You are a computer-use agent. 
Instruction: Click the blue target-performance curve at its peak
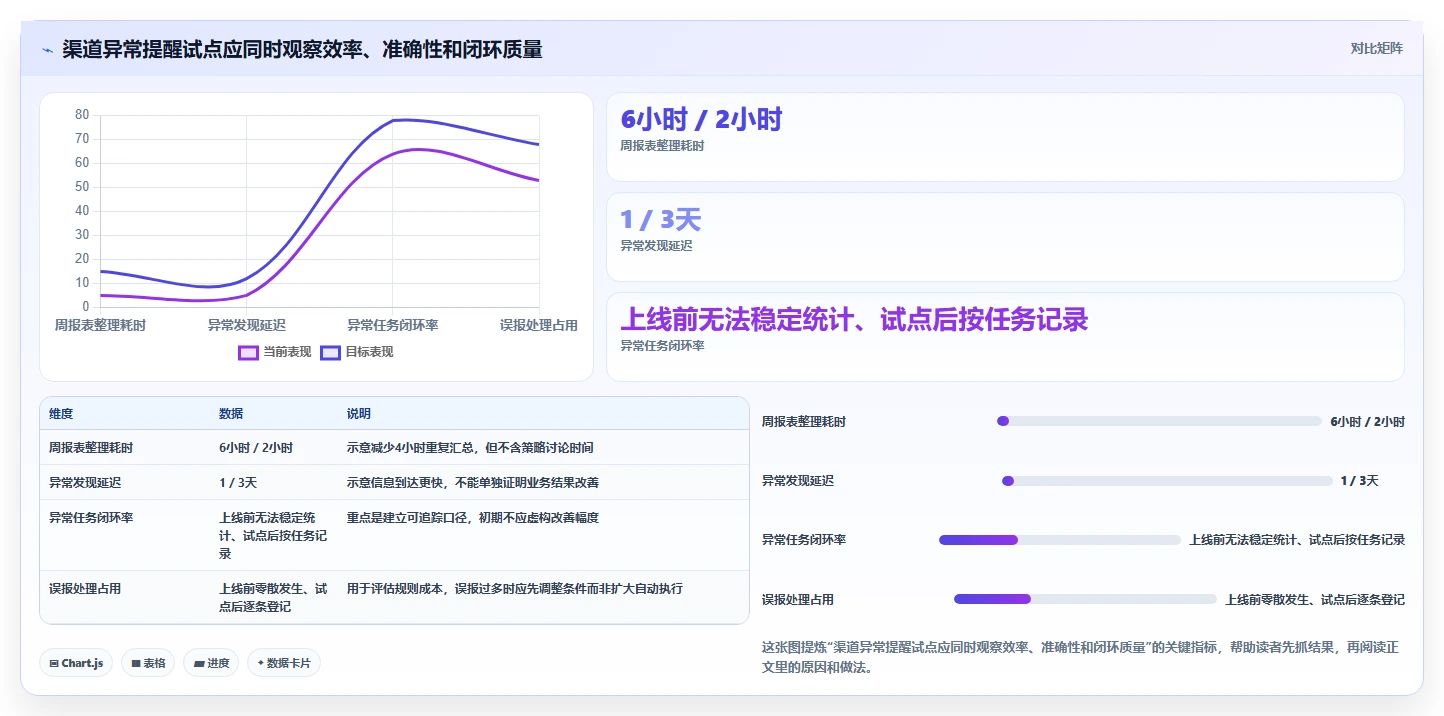(x=403, y=120)
